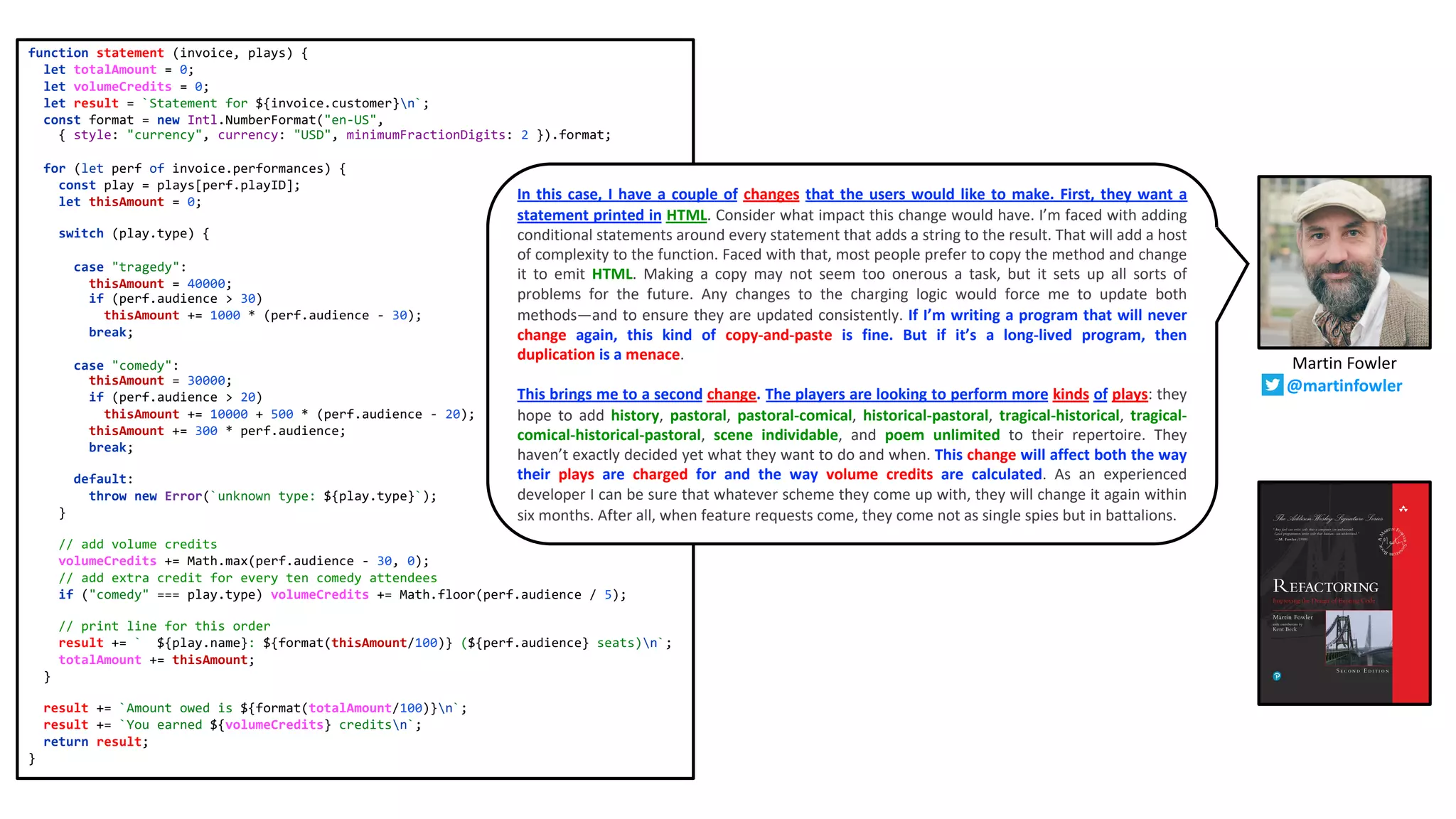Image resolution: width=1456 pixels, height=819 pixels.
Task: Click the 'case "tragedy":' code line
Action: 129,267
